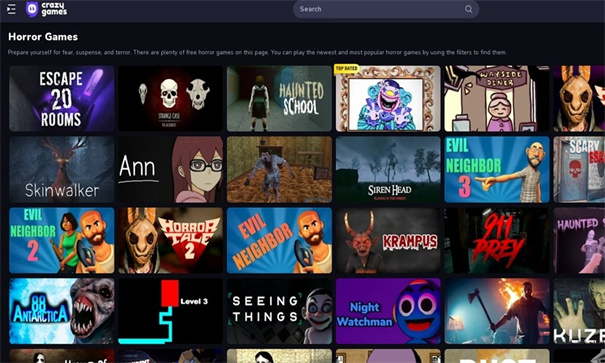Click the CrazyGames logo
Image resolution: width=605 pixels, height=363 pixels.
tap(46, 9)
